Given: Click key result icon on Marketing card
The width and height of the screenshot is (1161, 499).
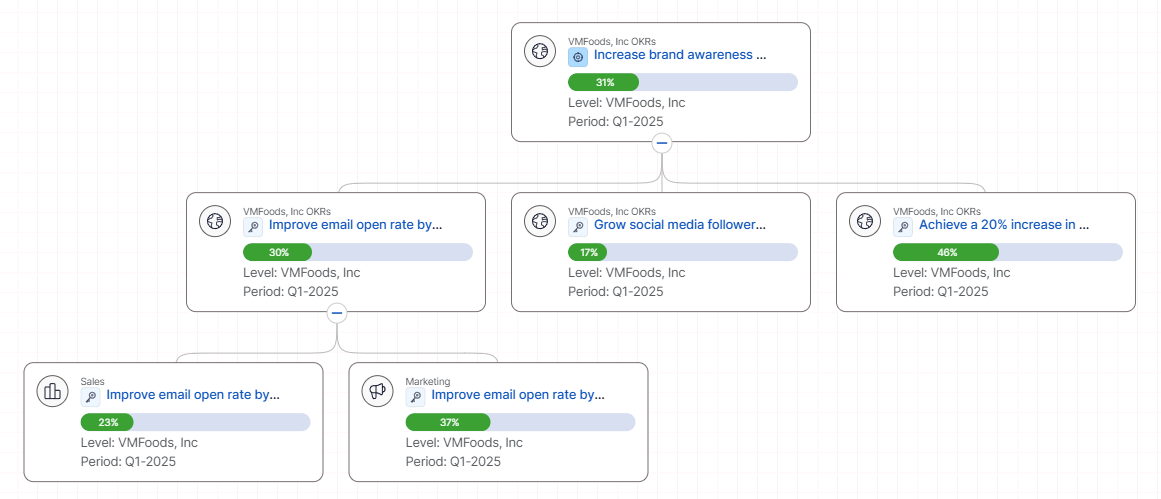Looking at the screenshot, I should [416, 397].
